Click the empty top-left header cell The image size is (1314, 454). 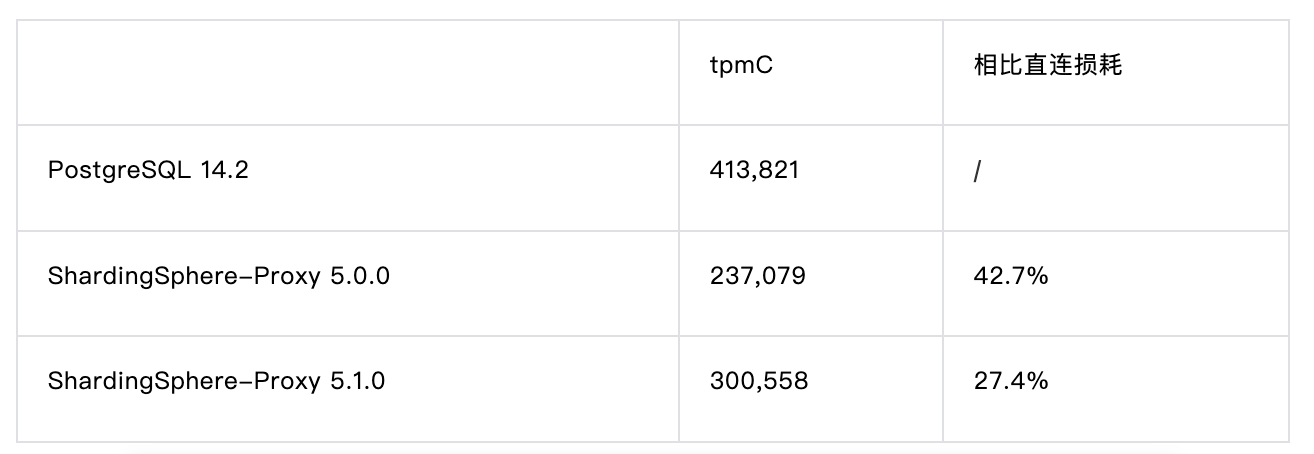click(347, 72)
